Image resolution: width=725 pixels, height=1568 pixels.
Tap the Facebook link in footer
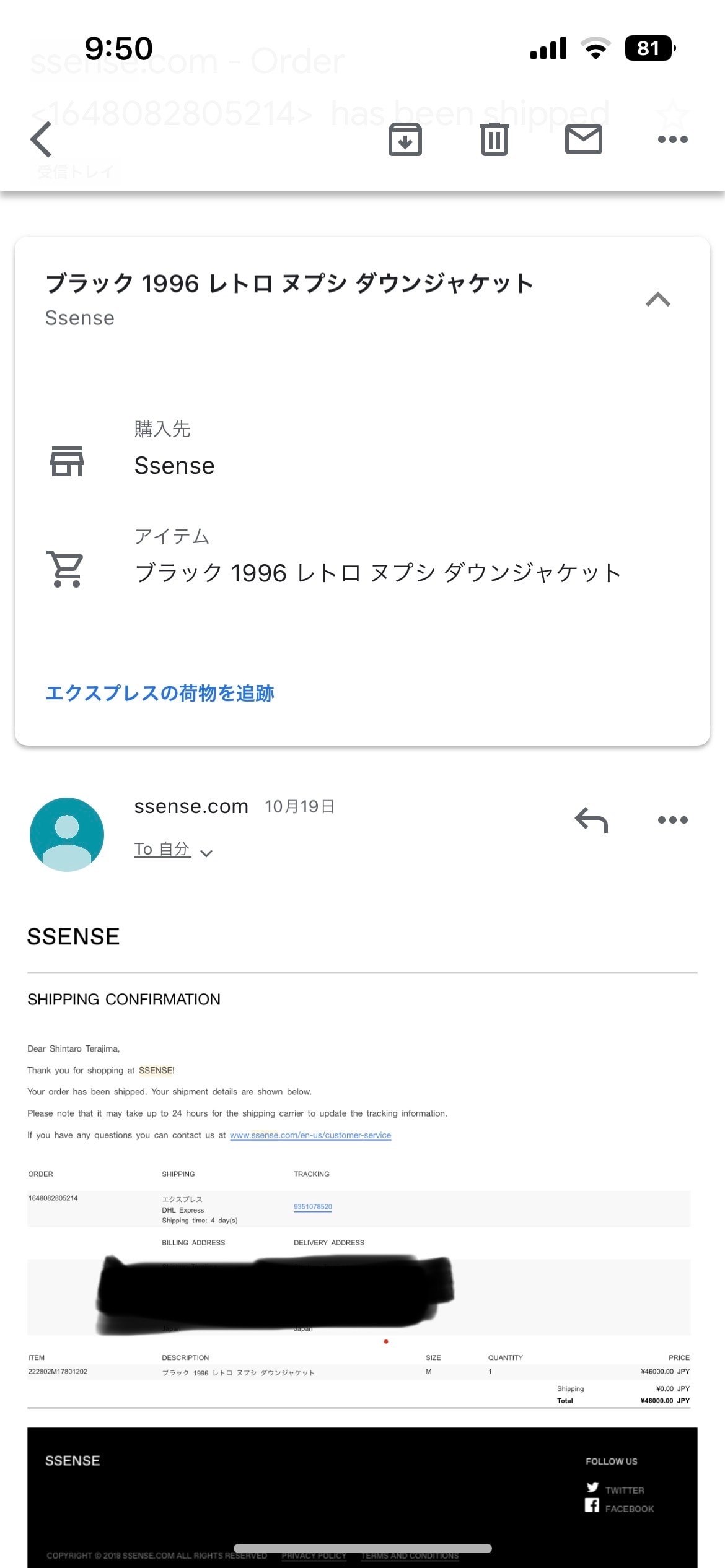pyautogui.click(x=619, y=1507)
